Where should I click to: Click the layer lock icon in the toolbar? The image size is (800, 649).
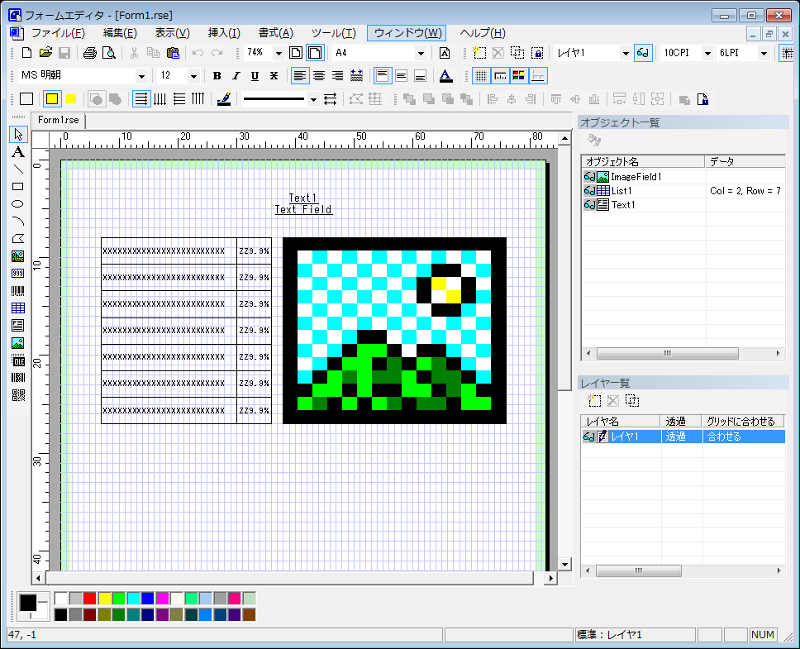pos(537,53)
